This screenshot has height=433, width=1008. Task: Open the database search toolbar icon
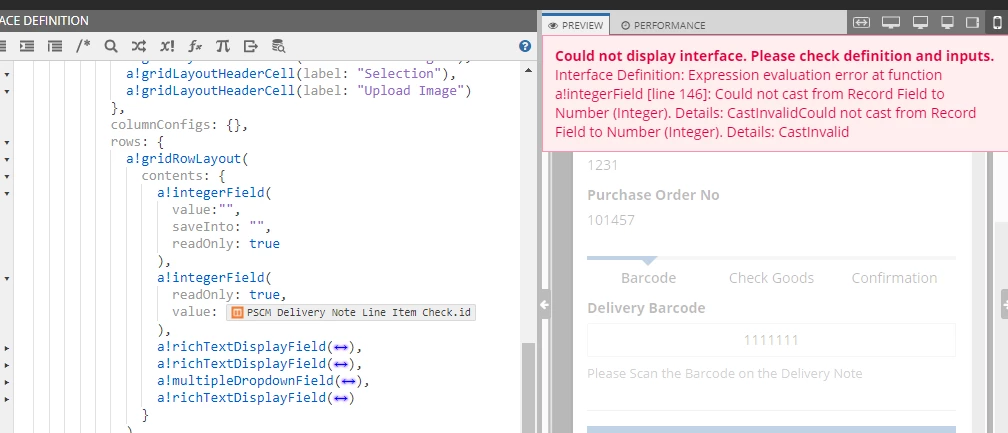coord(278,46)
